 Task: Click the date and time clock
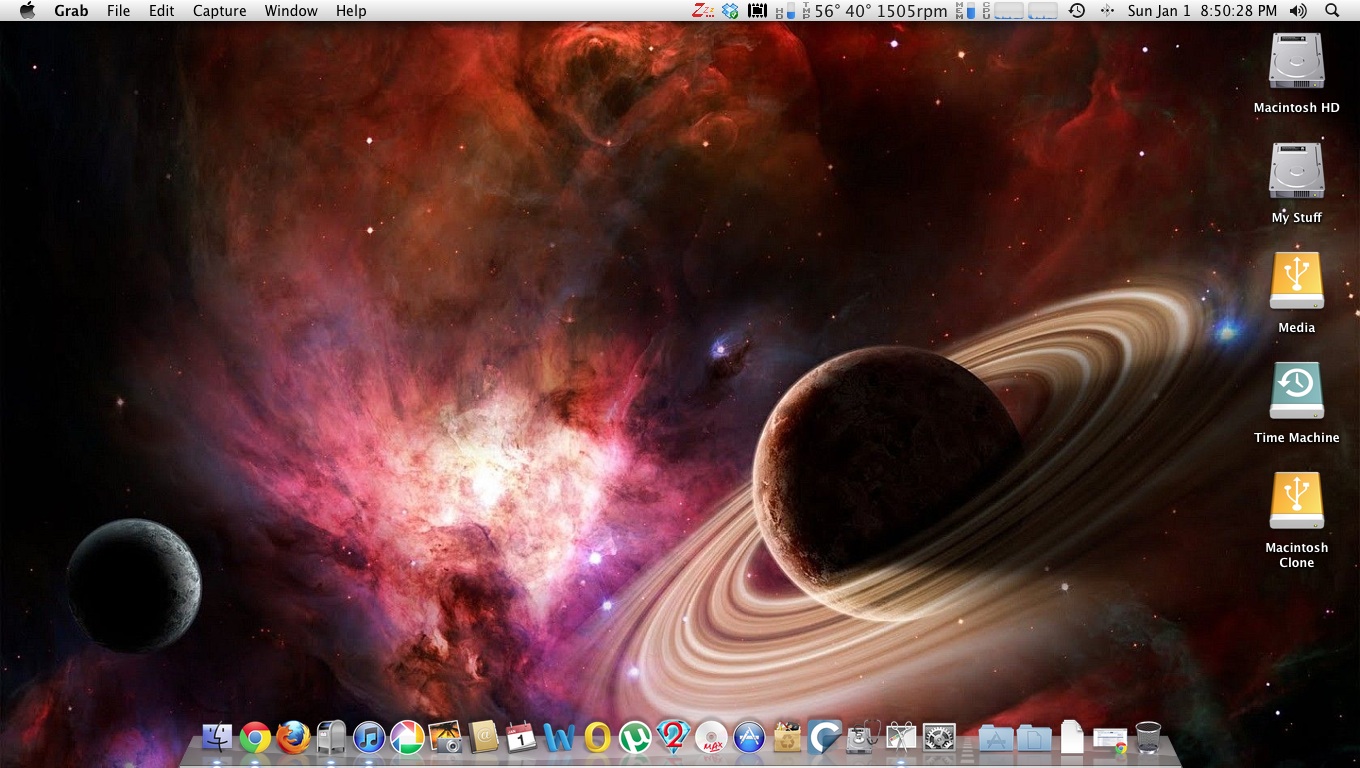tap(1202, 11)
